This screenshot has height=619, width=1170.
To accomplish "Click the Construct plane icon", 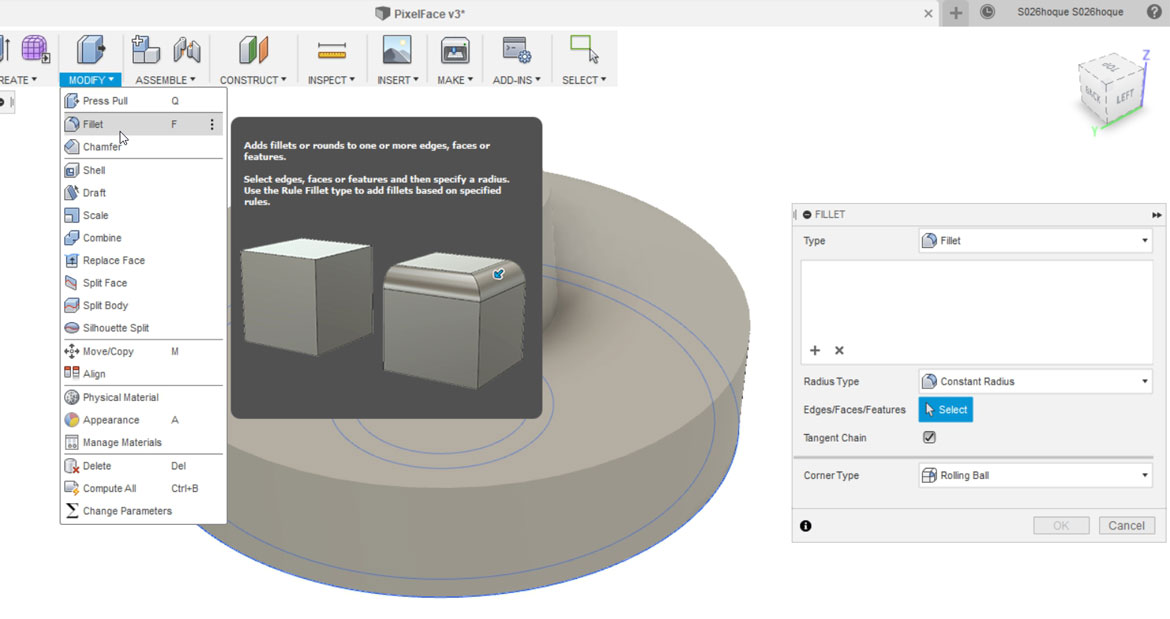I will 253,50.
